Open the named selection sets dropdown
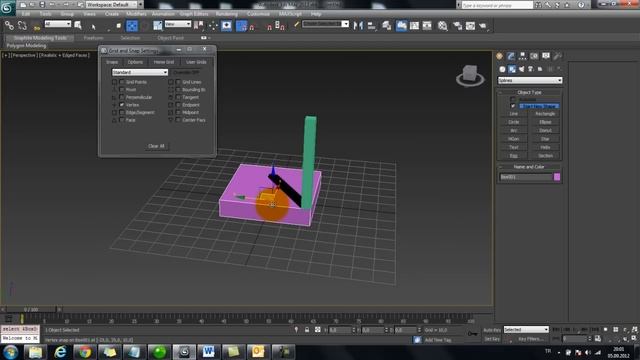The height and width of the screenshot is (360, 640). point(326,24)
